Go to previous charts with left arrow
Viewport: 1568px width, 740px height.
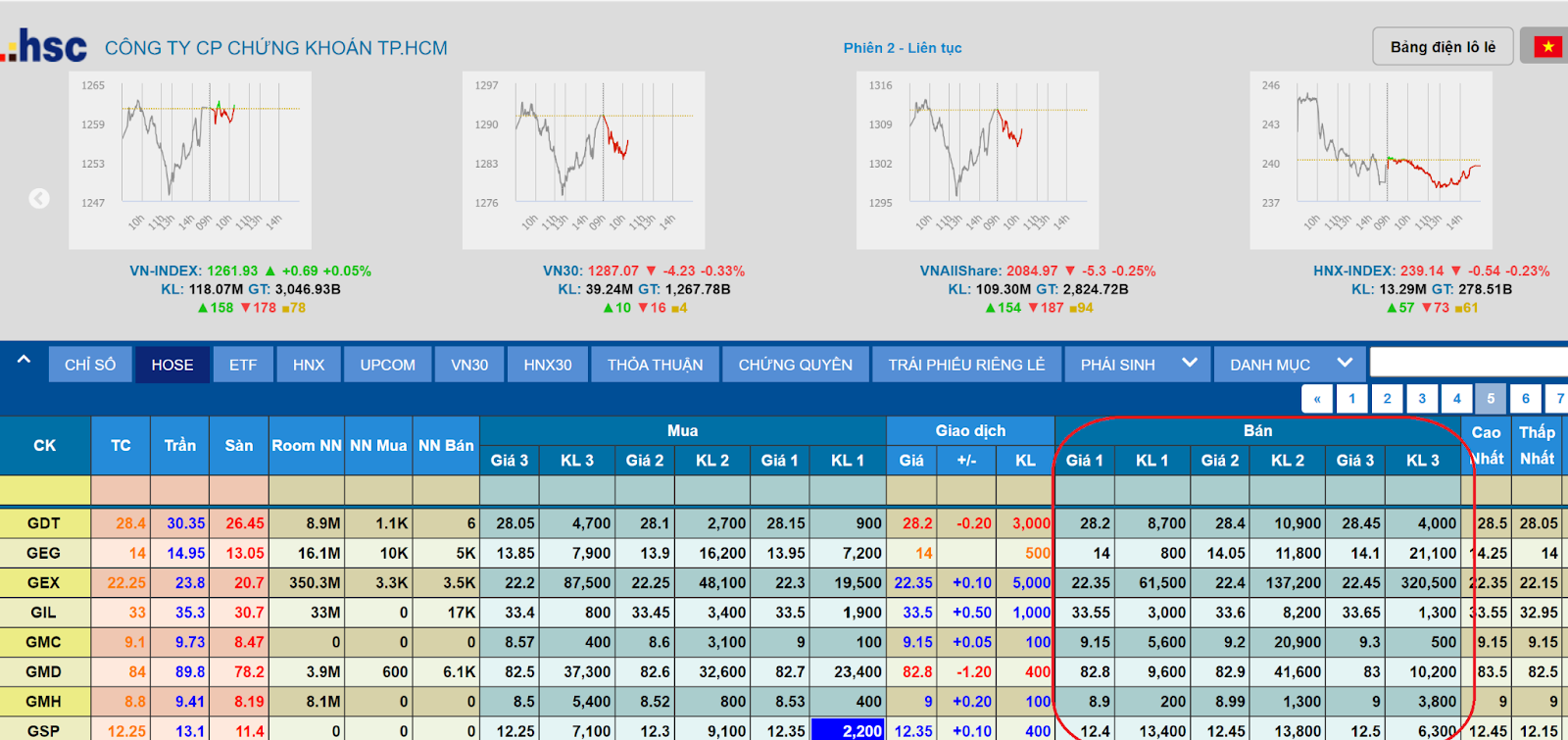[39, 199]
